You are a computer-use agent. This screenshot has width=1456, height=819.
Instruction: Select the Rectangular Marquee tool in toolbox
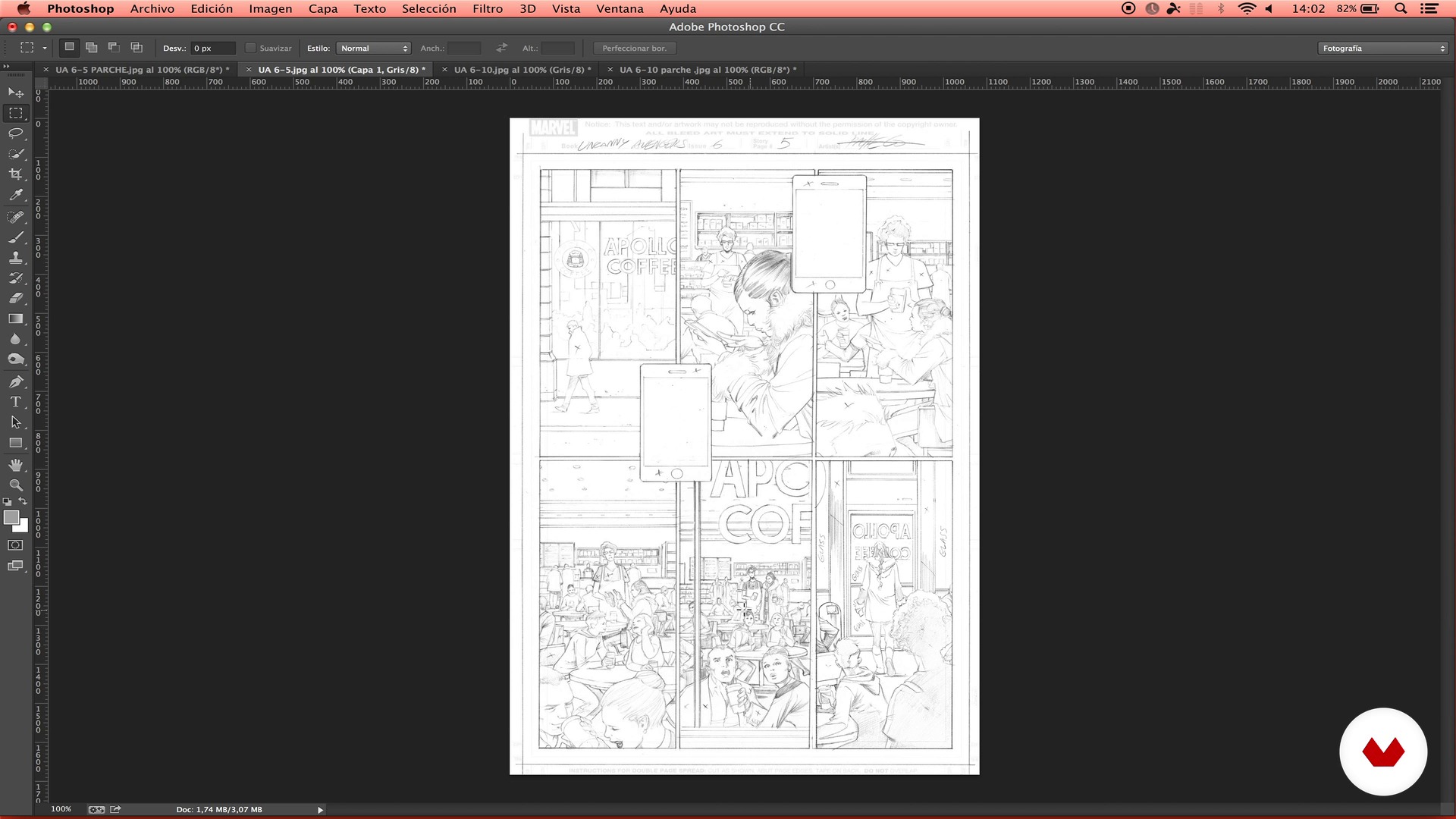click(x=15, y=113)
